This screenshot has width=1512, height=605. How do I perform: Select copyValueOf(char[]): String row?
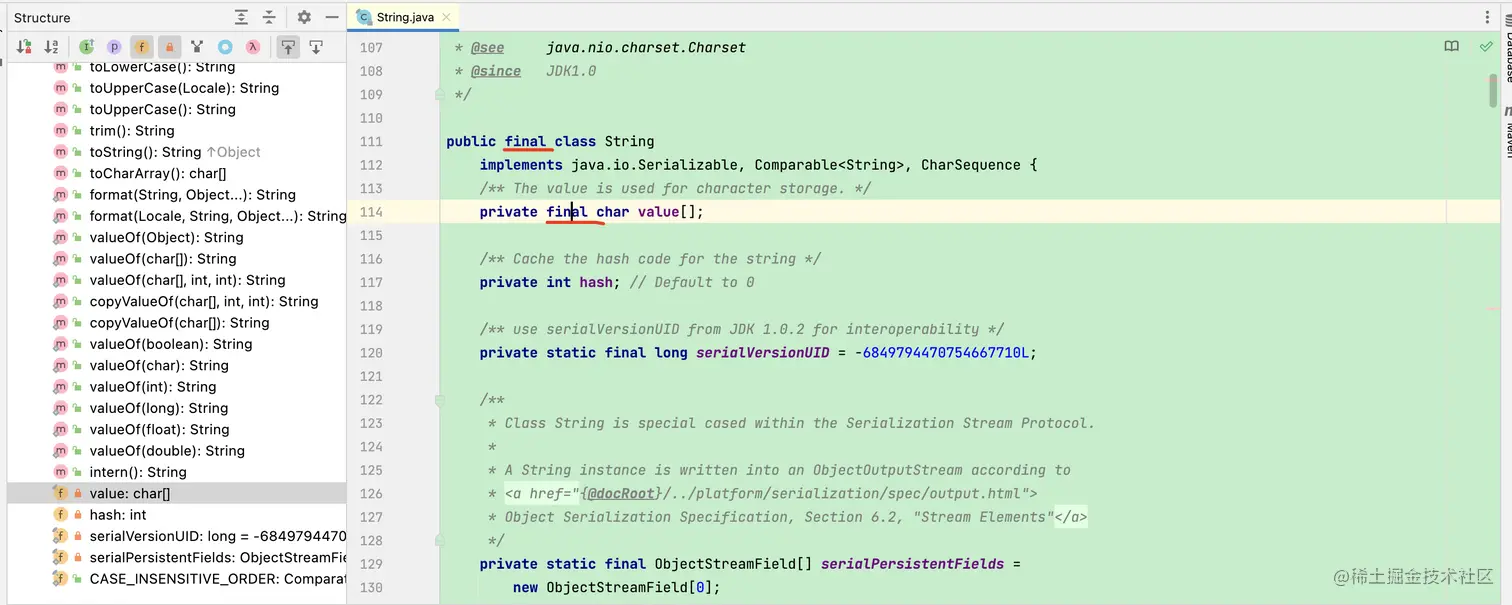179,323
